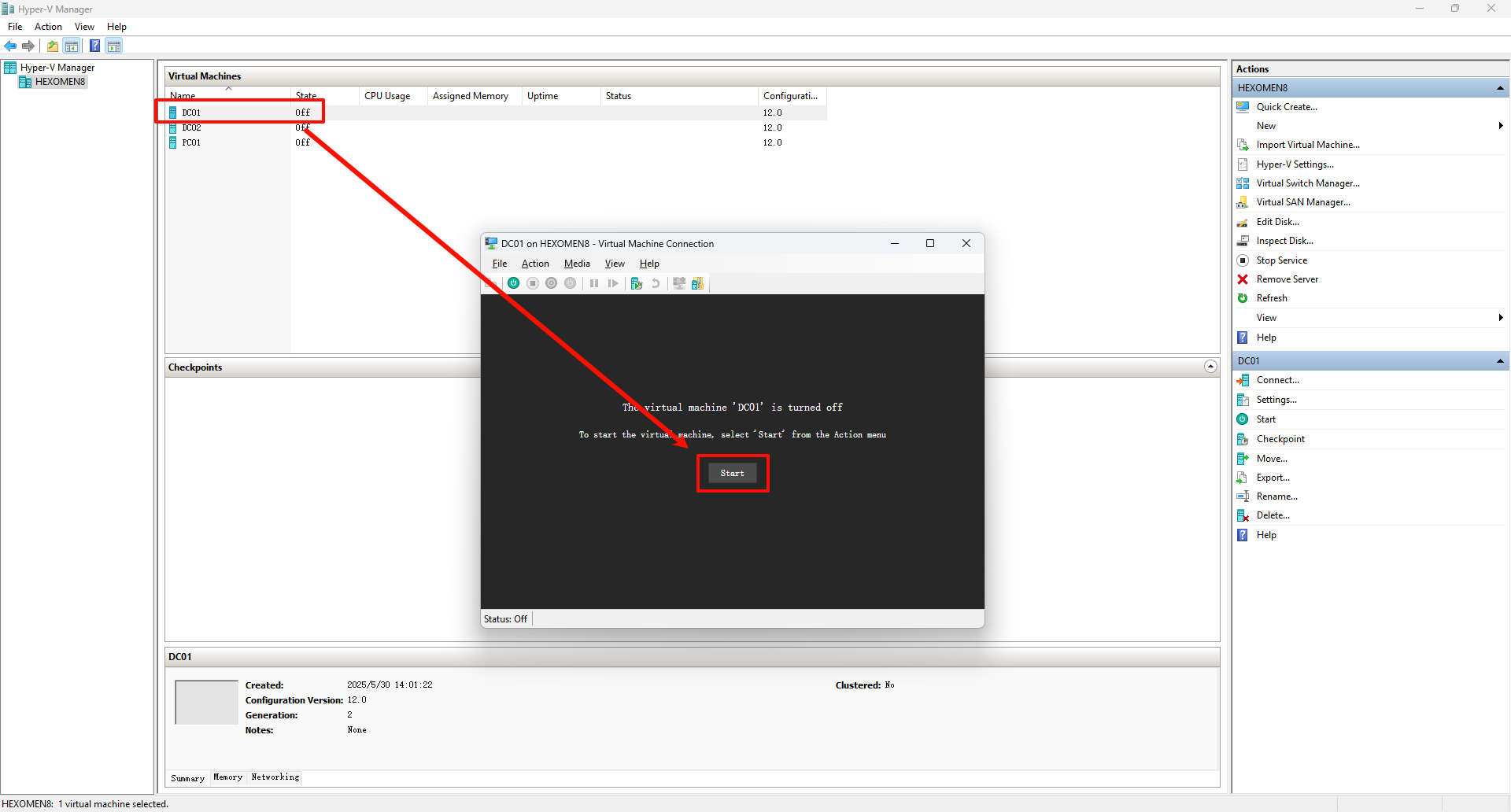This screenshot has height=812, width=1511.
Task: Click the Share/zip icon at the VM Connection toolbar end
Action: click(x=698, y=283)
